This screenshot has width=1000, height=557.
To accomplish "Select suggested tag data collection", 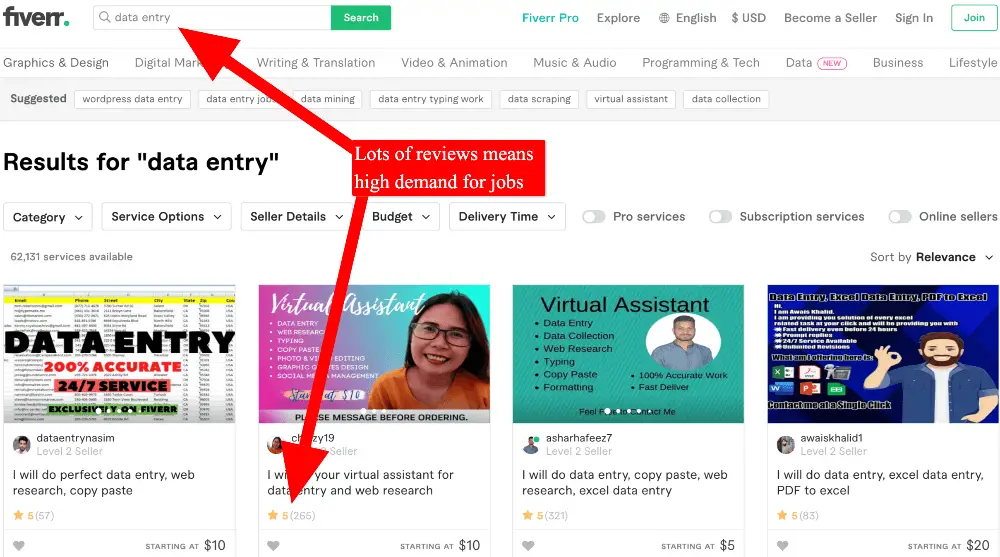I will (726, 99).
